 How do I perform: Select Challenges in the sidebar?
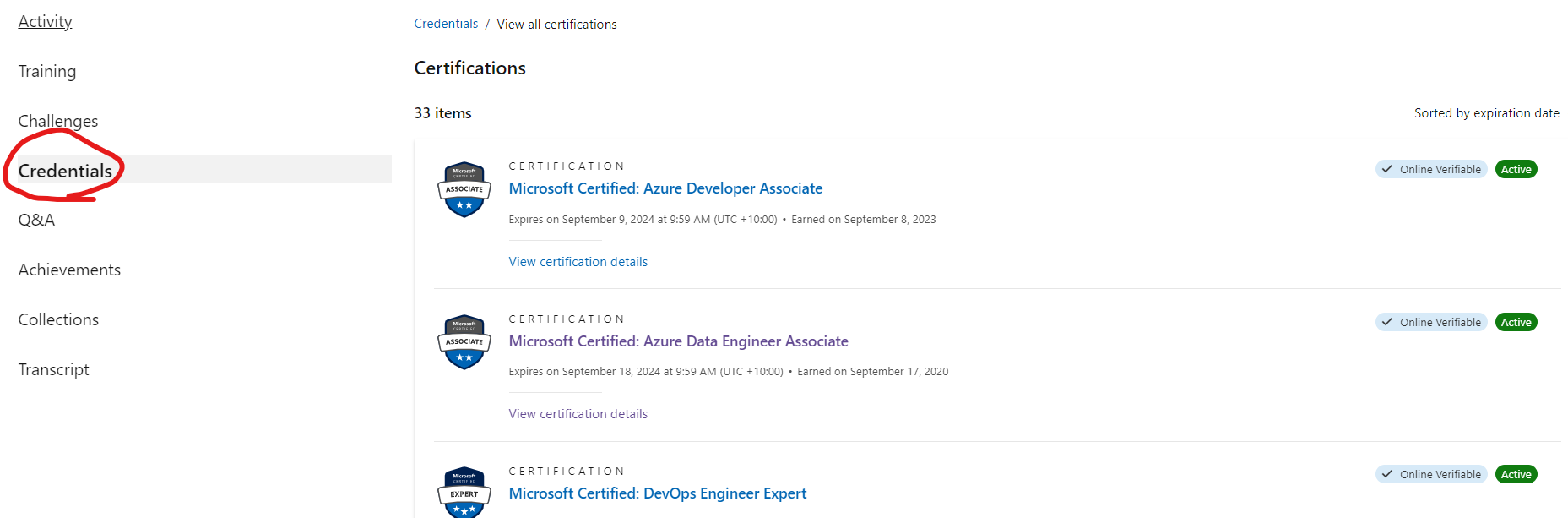[x=58, y=121]
